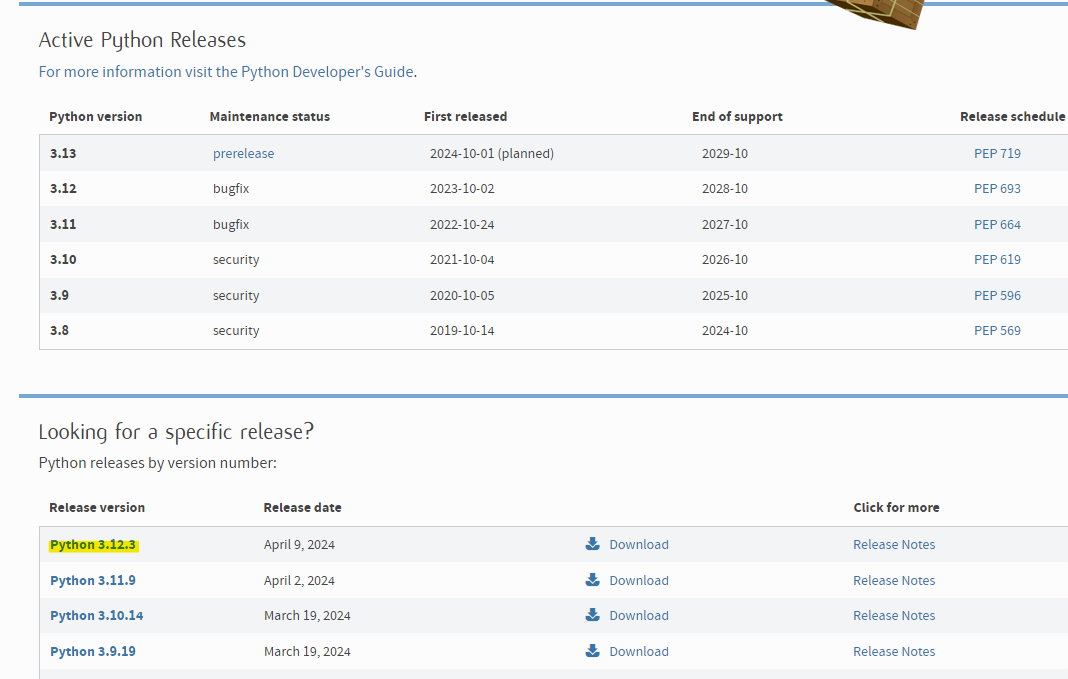Click bugfix status in the 3.11 row
The width and height of the screenshot is (1068, 679).
click(x=231, y=224)
